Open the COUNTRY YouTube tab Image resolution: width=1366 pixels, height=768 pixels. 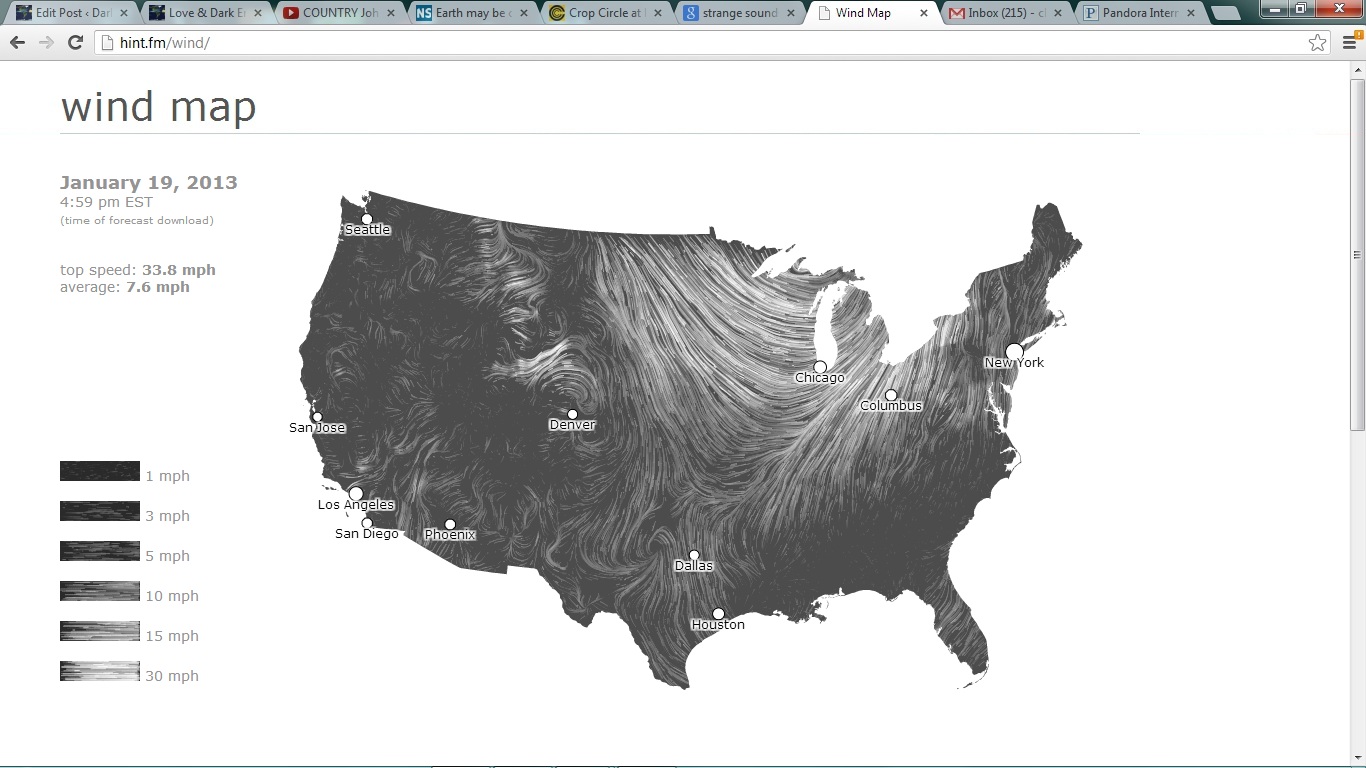tap(335, 13)
